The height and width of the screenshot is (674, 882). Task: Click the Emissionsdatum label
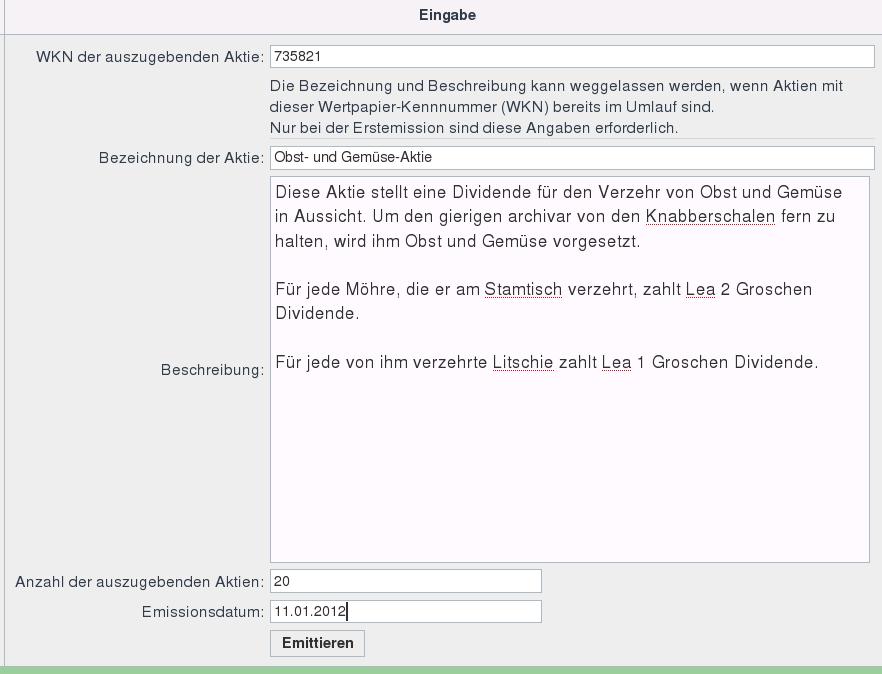click(x=203, y=612)
